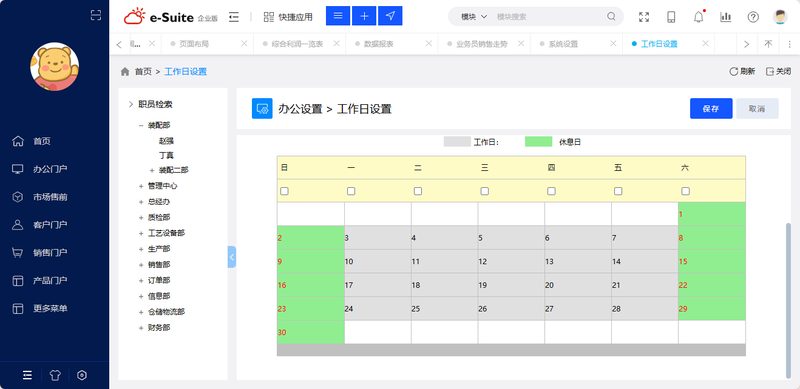800x389 pixels.
Task: Select calendar day 17
Action: pos(378,285)
